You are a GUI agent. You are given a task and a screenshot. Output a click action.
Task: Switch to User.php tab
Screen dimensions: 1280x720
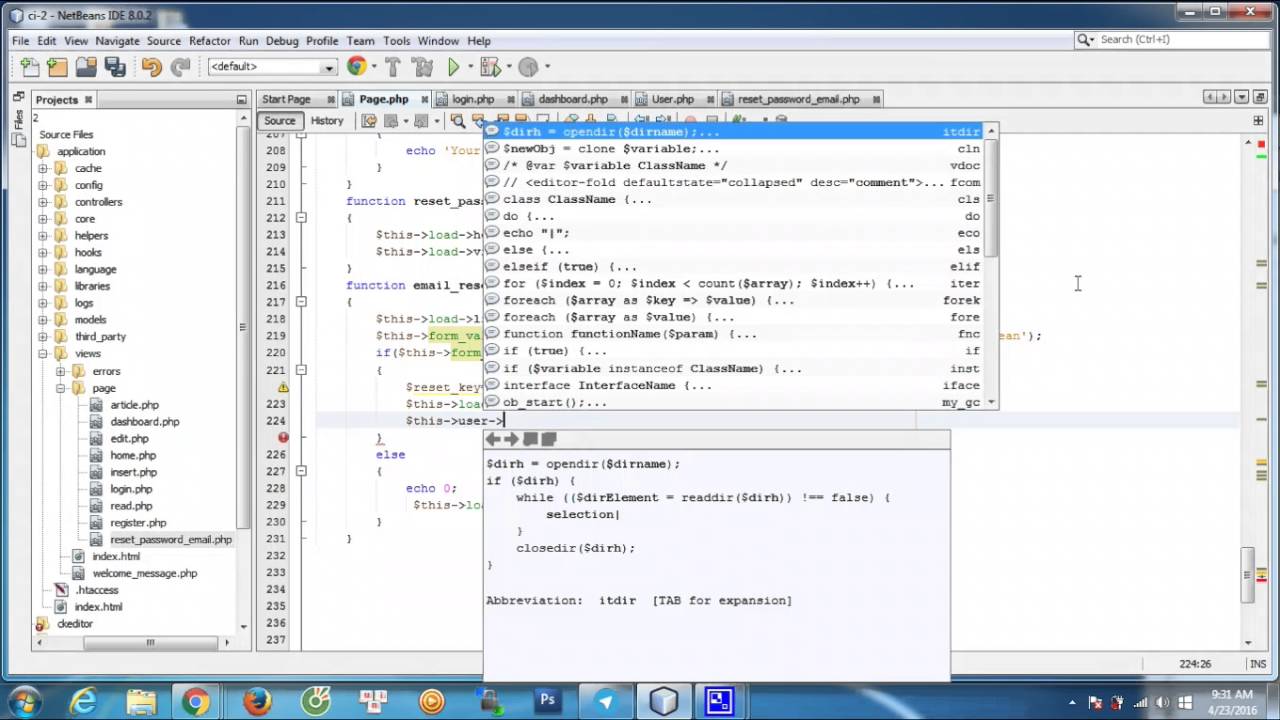click(x=672, y=100)
